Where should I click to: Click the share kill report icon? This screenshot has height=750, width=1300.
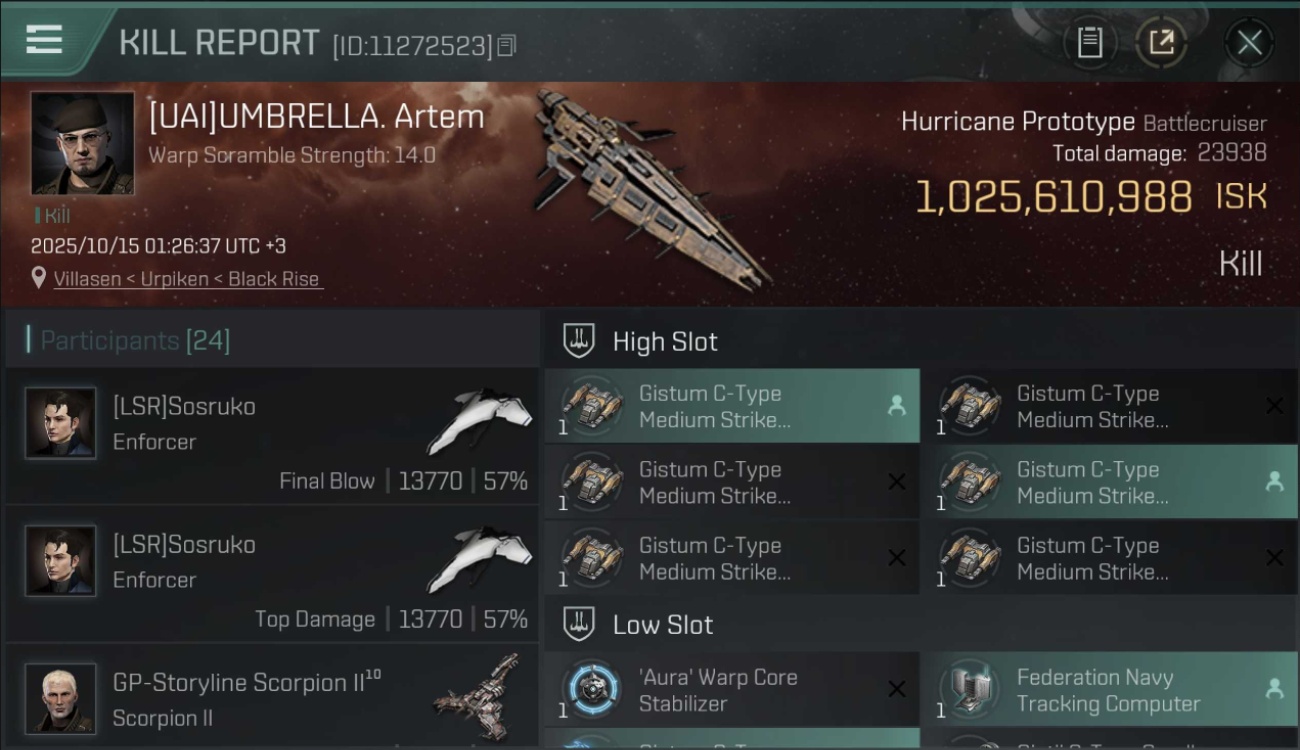point(1161,42)
